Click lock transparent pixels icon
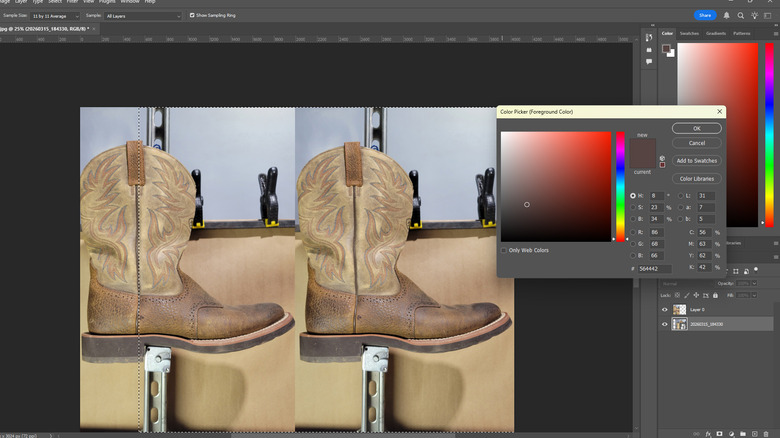 (677, 295)
